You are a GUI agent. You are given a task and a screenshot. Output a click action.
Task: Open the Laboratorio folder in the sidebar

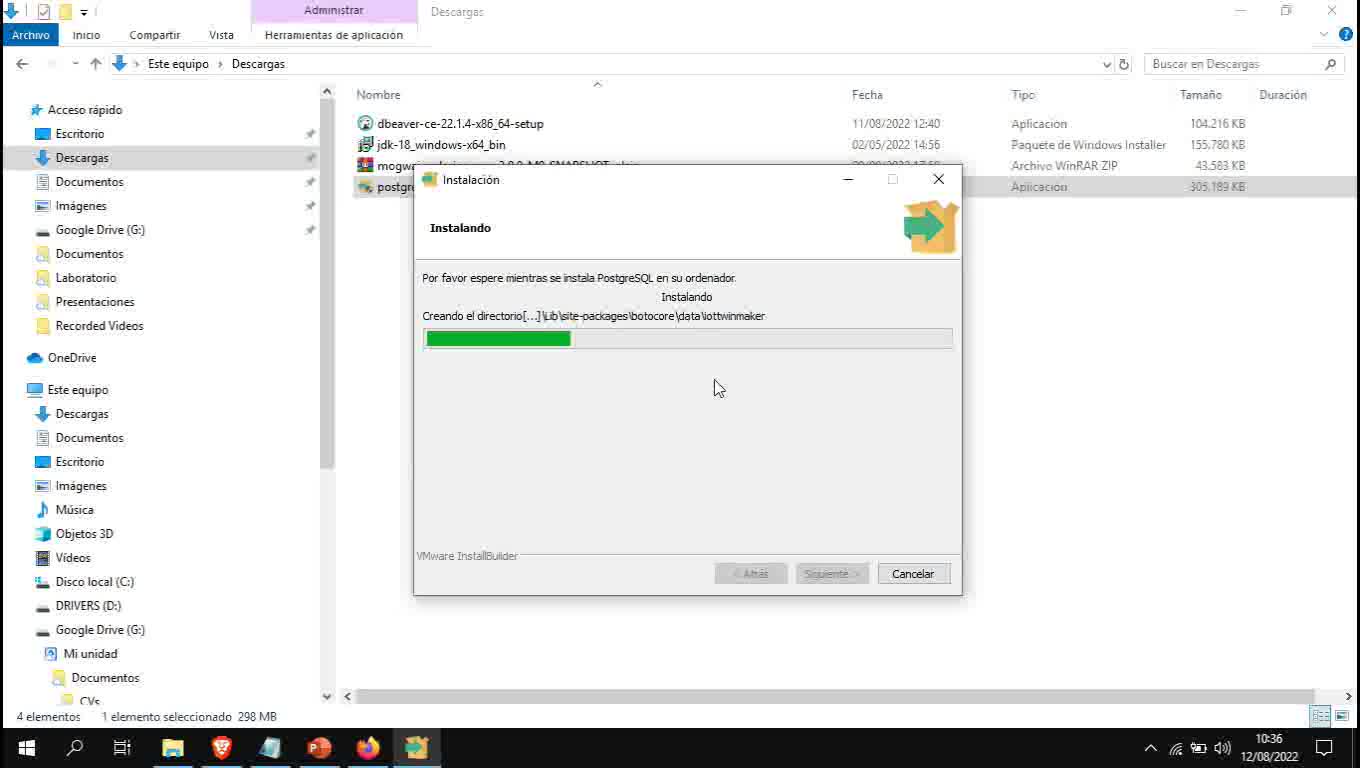[x=86, y=278]
